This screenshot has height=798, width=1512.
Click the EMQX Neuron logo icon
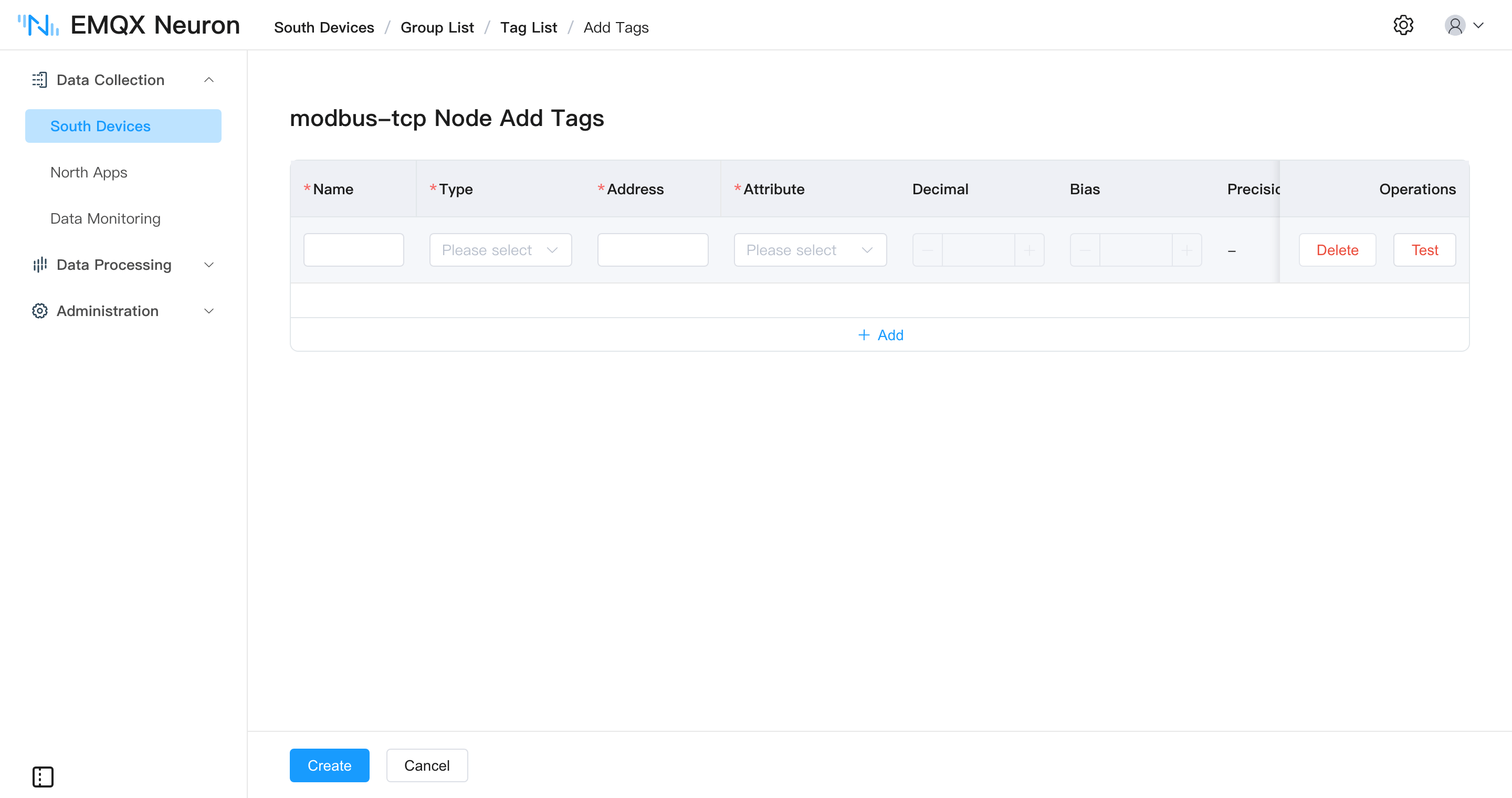38,25
